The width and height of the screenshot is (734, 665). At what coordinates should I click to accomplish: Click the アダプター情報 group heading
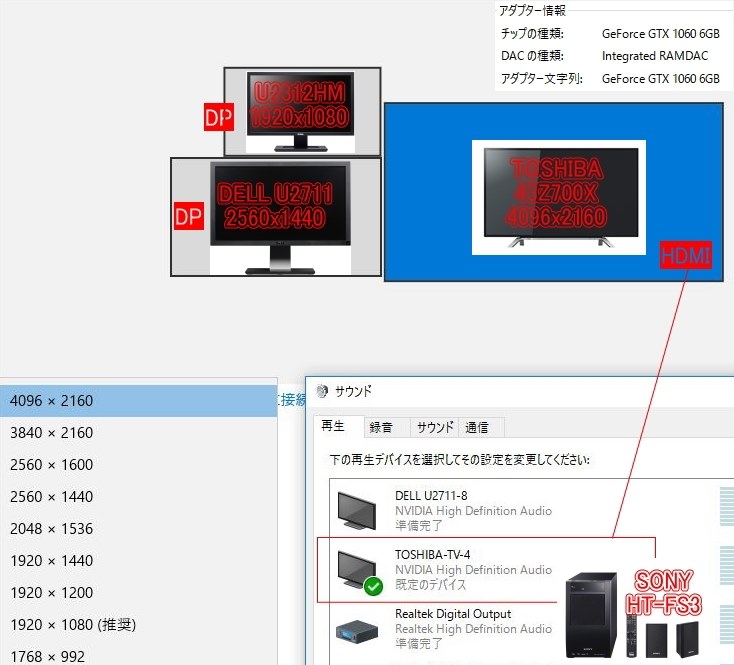tap(532, 10)
